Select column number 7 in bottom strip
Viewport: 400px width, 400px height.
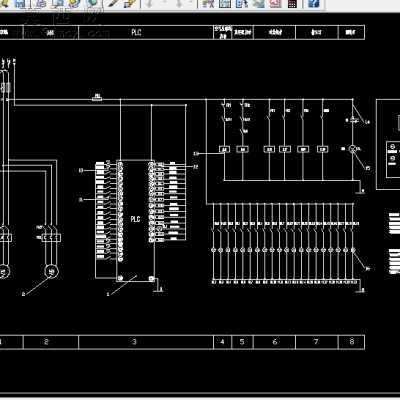[316, 342]
